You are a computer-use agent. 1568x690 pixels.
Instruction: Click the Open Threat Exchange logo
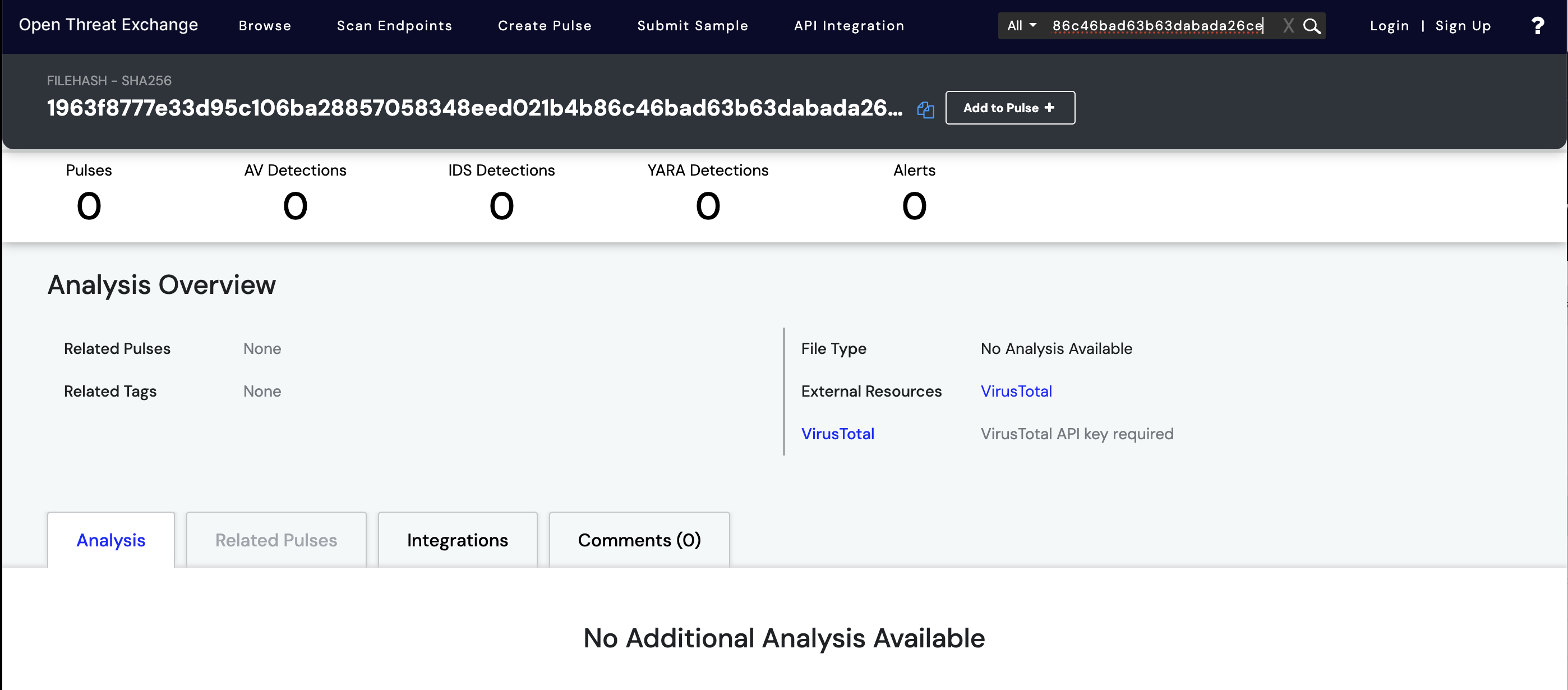[x=108, y=24]
